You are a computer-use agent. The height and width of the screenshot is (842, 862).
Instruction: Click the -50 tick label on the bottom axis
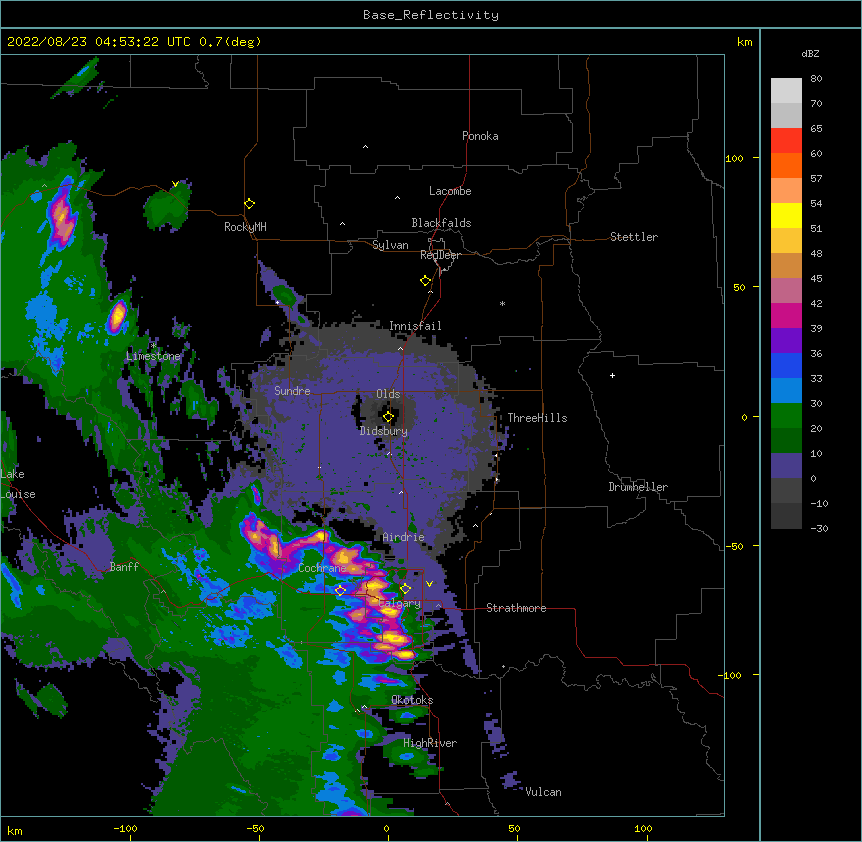(255, 828)
